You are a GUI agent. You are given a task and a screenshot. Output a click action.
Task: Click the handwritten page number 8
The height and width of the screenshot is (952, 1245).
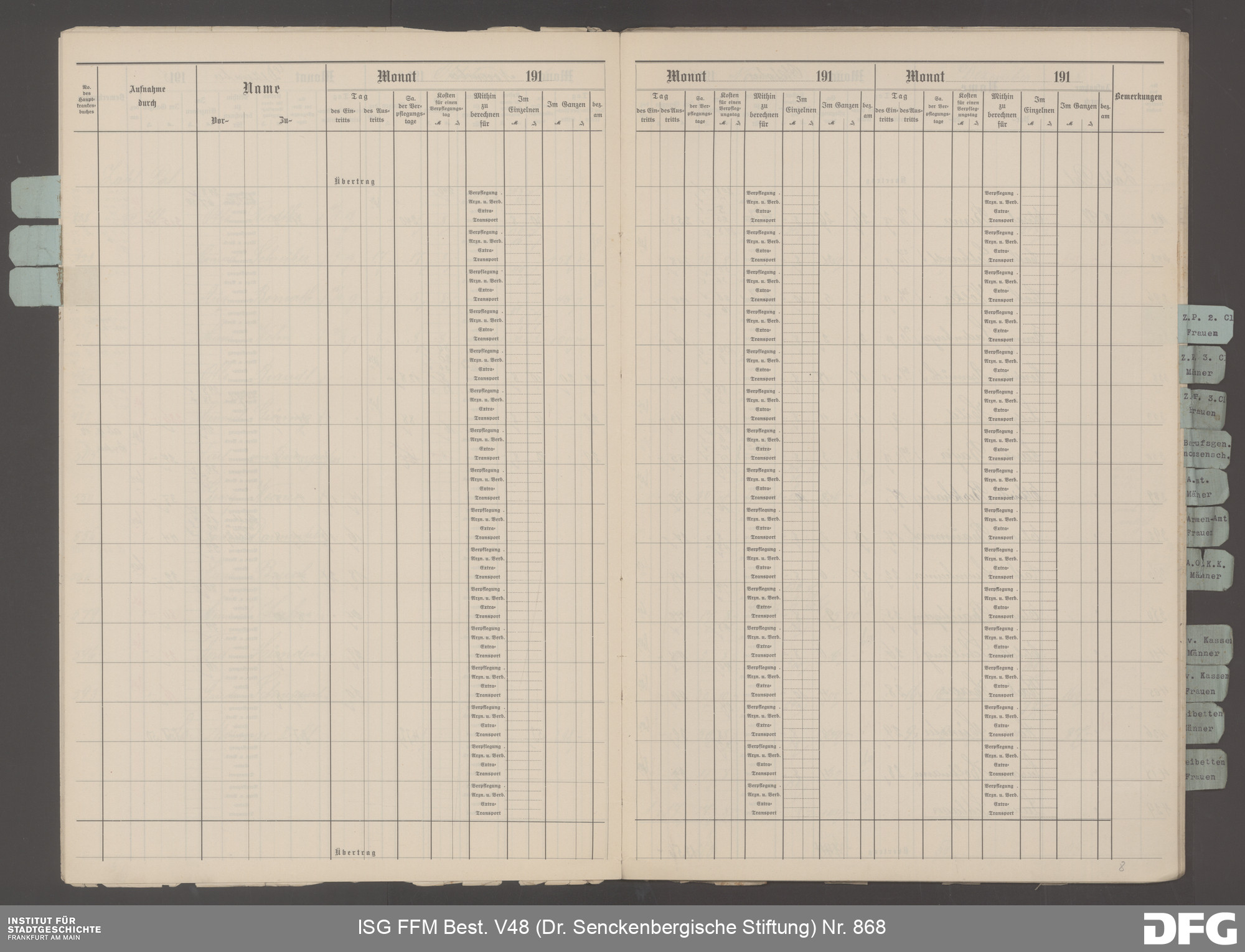click(x=1121, y=867)
